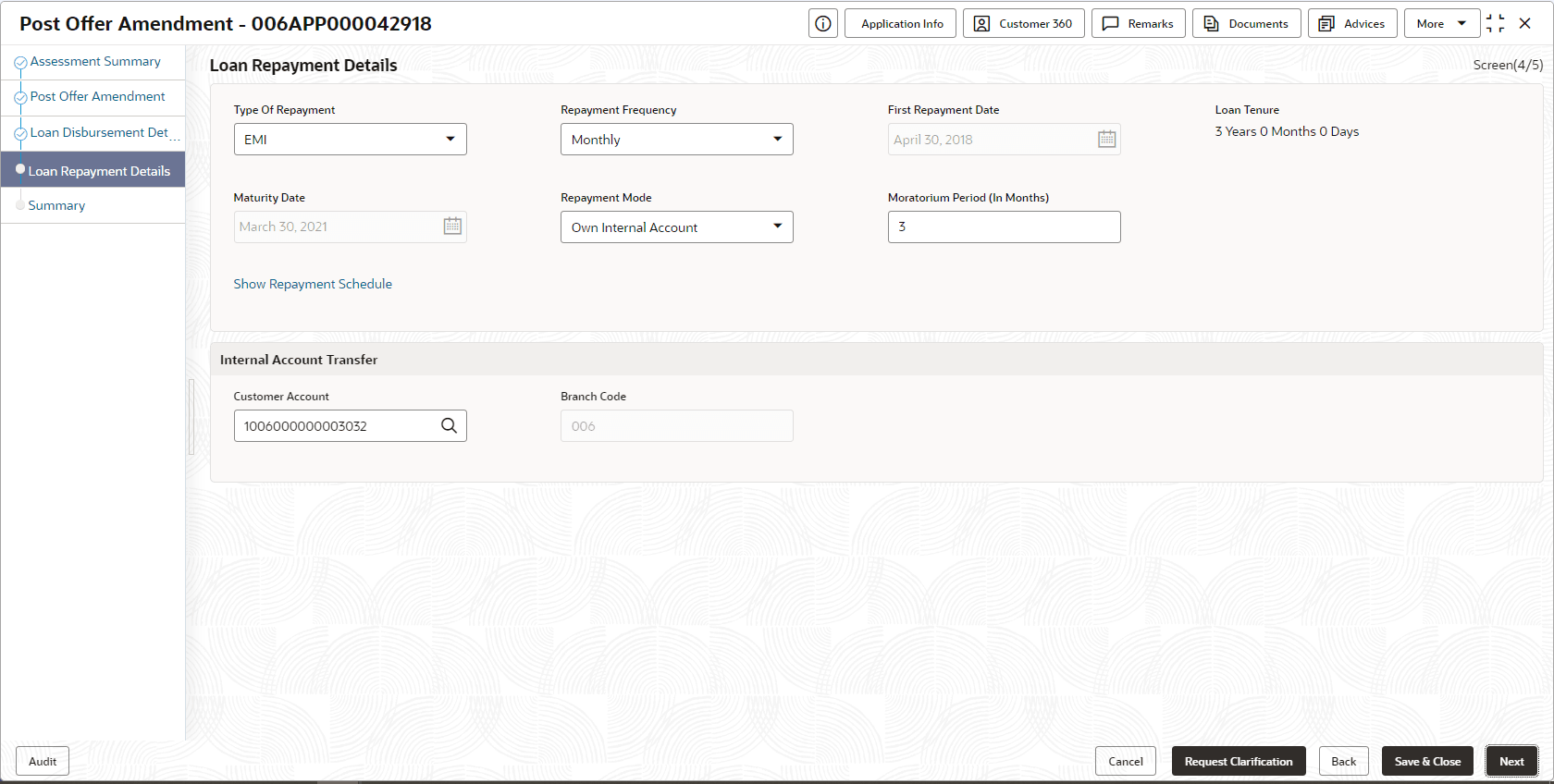Go to Assessment Summary step
Screen dimensions: 1554x784
click(95, 62)
